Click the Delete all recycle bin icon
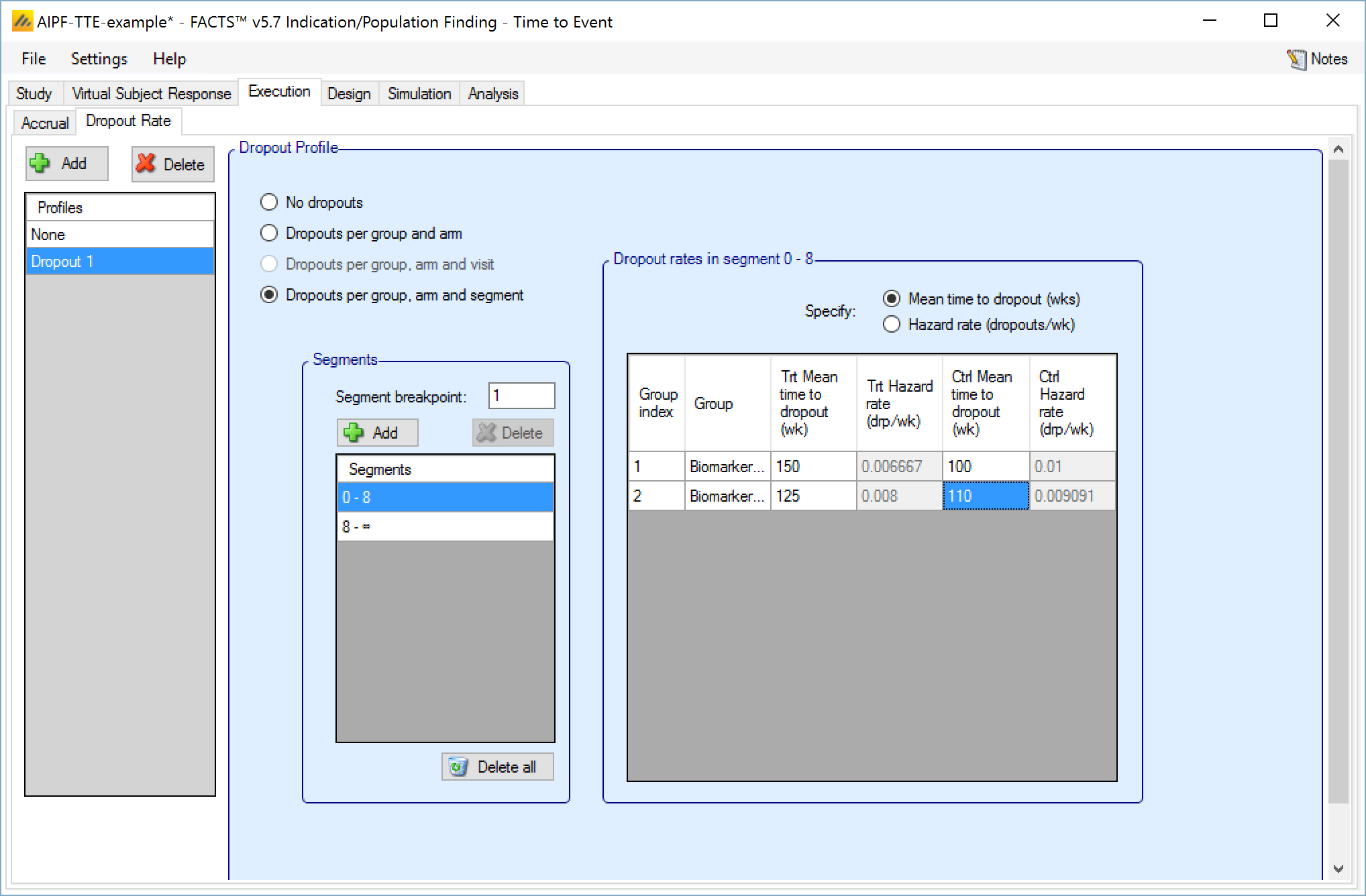This screenshot has width=1366, height=896. point(458,767)
